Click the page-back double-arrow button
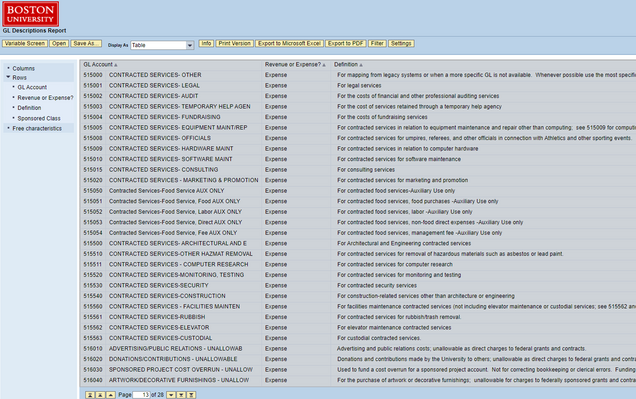Viewport: 636px width, 399px height. 100,395
